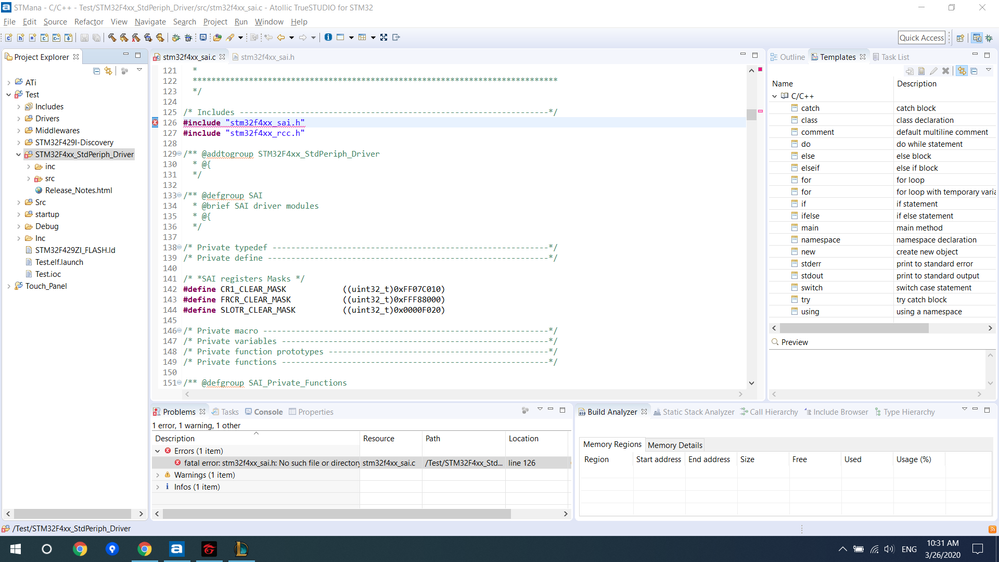The height and width of the screenshot is (562, 999).
Task: Switch to the Outline tab
Action: (x=787, y=57)
